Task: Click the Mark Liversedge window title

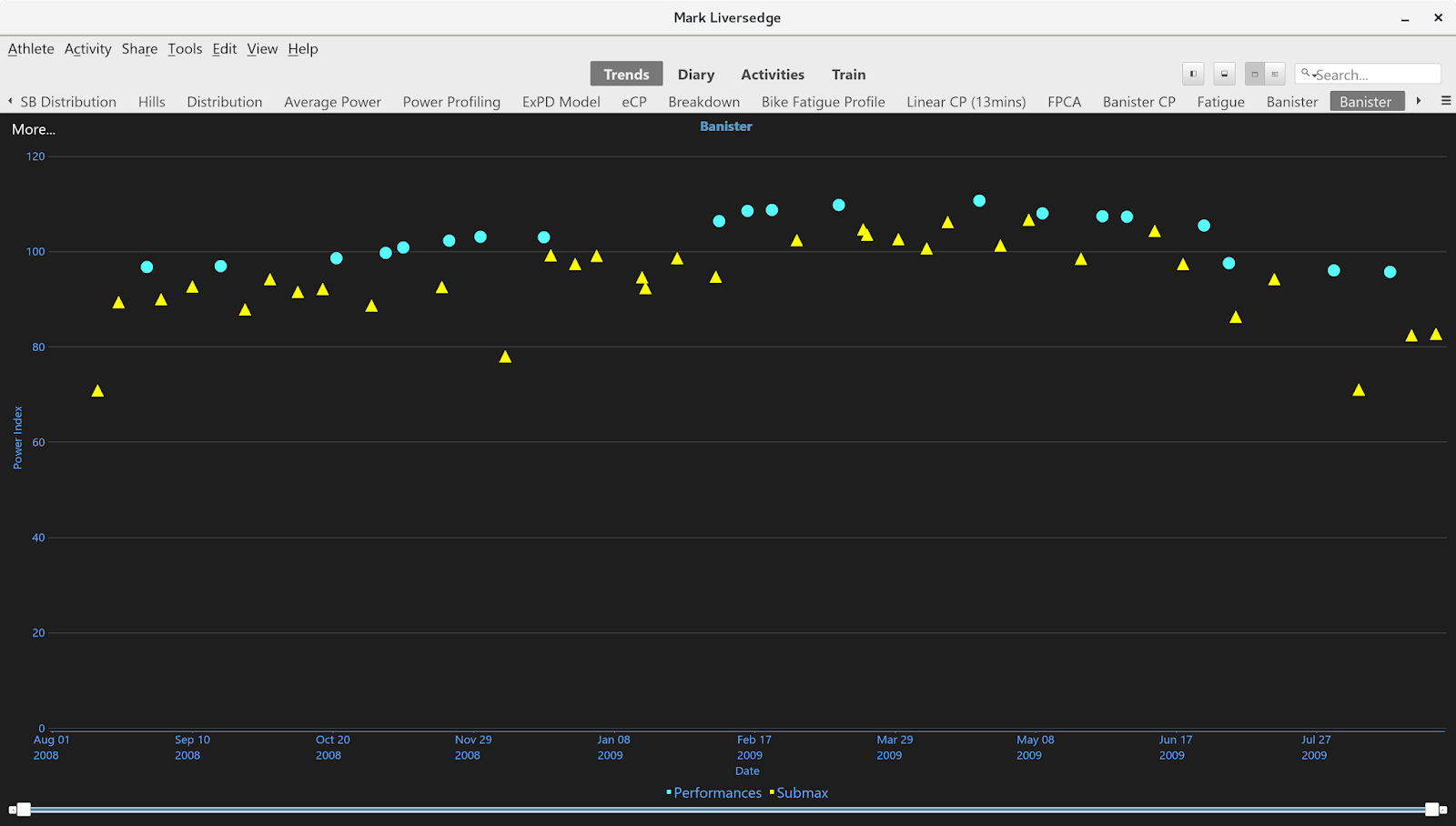Action: [727, 17]
